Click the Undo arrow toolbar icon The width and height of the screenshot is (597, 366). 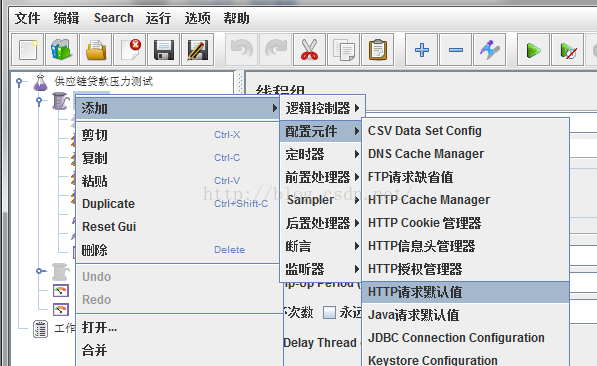(242, 50)
